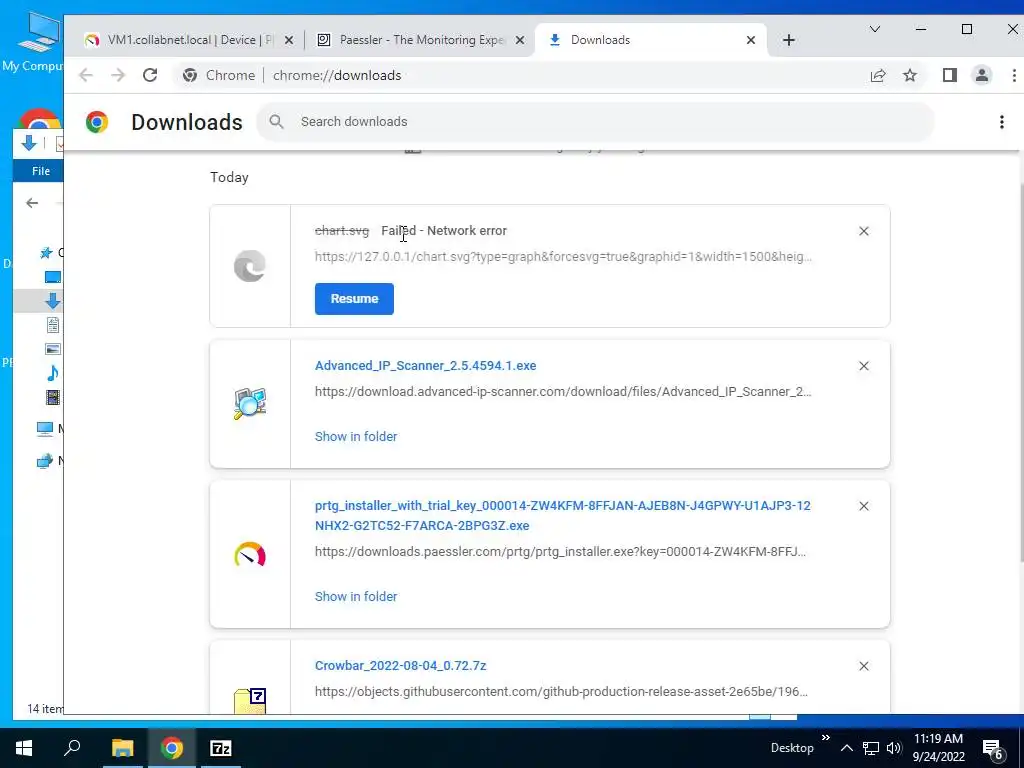Click the Chrome taskbar icon
The width and height of the screenshot is (1024, 768).
click(x=172, y=748)
